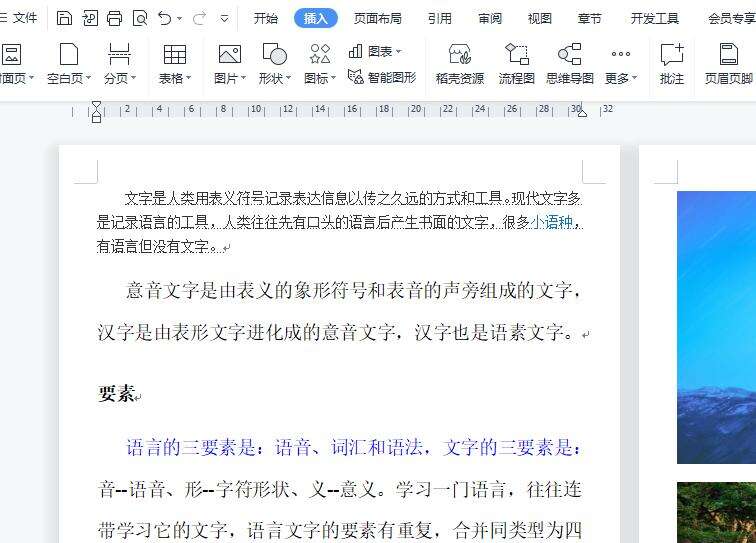The width and height of the screenshot is (756, 543).
Task: Click the line beginning 音--语音、形--字符形状
Action: (340, 490)
